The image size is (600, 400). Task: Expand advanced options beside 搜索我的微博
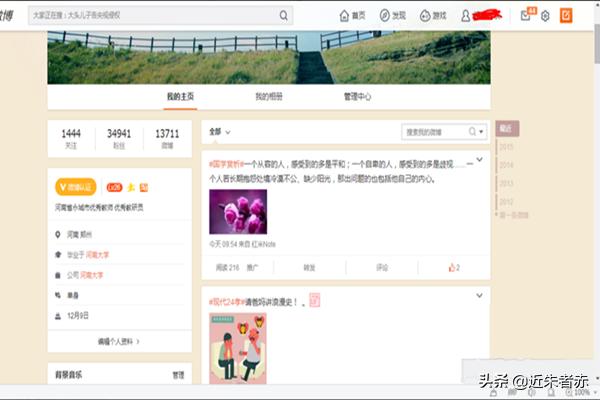tap(480, 132)
